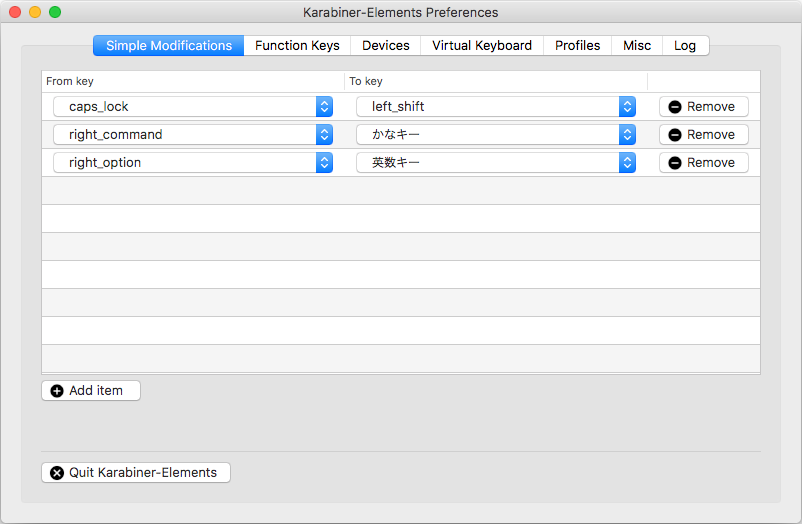Go to the Virtual Keyboard tab

tap(482, 46)
